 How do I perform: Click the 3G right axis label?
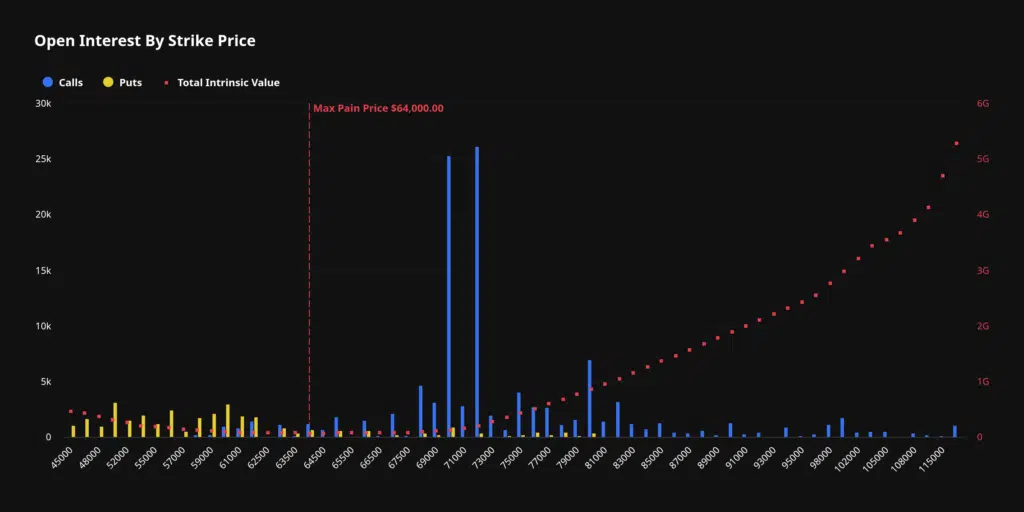click(983, 270)
